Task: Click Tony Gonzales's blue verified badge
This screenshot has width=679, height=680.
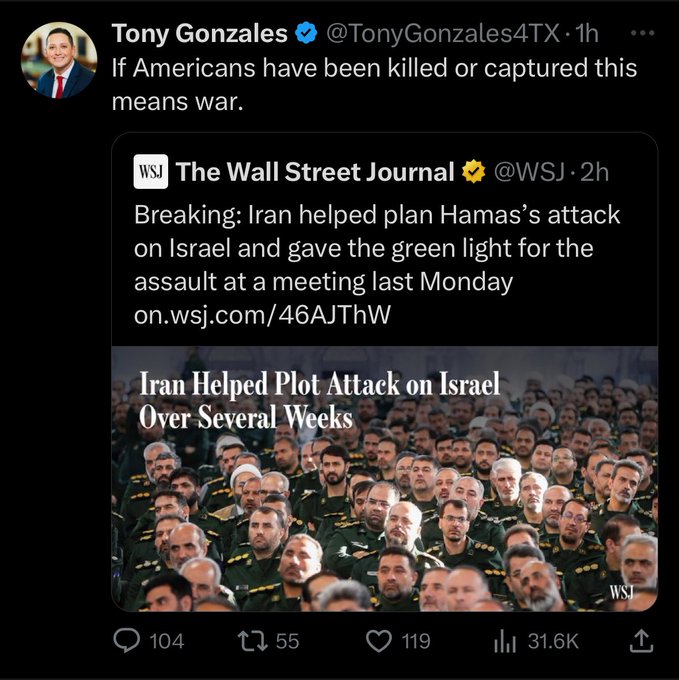Action: pyautogui.click(x=306, y=34)
